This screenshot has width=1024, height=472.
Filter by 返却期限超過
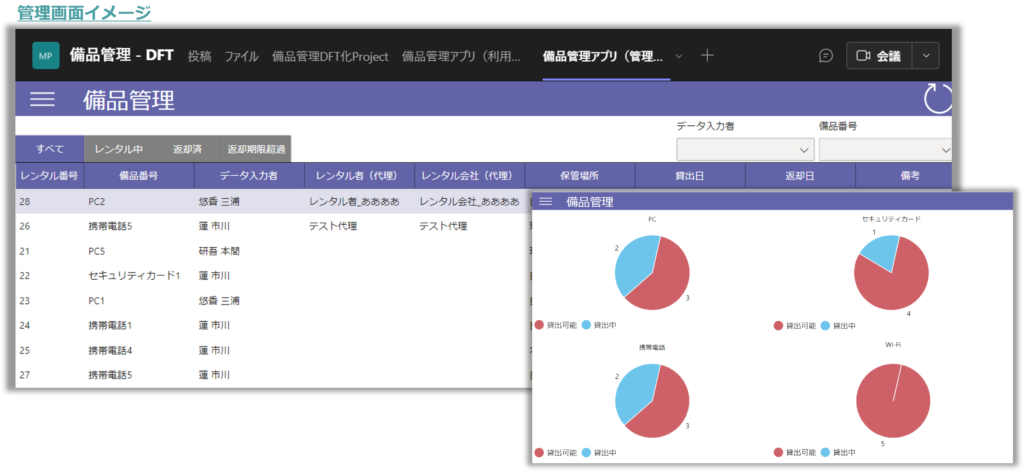[256, 149]
